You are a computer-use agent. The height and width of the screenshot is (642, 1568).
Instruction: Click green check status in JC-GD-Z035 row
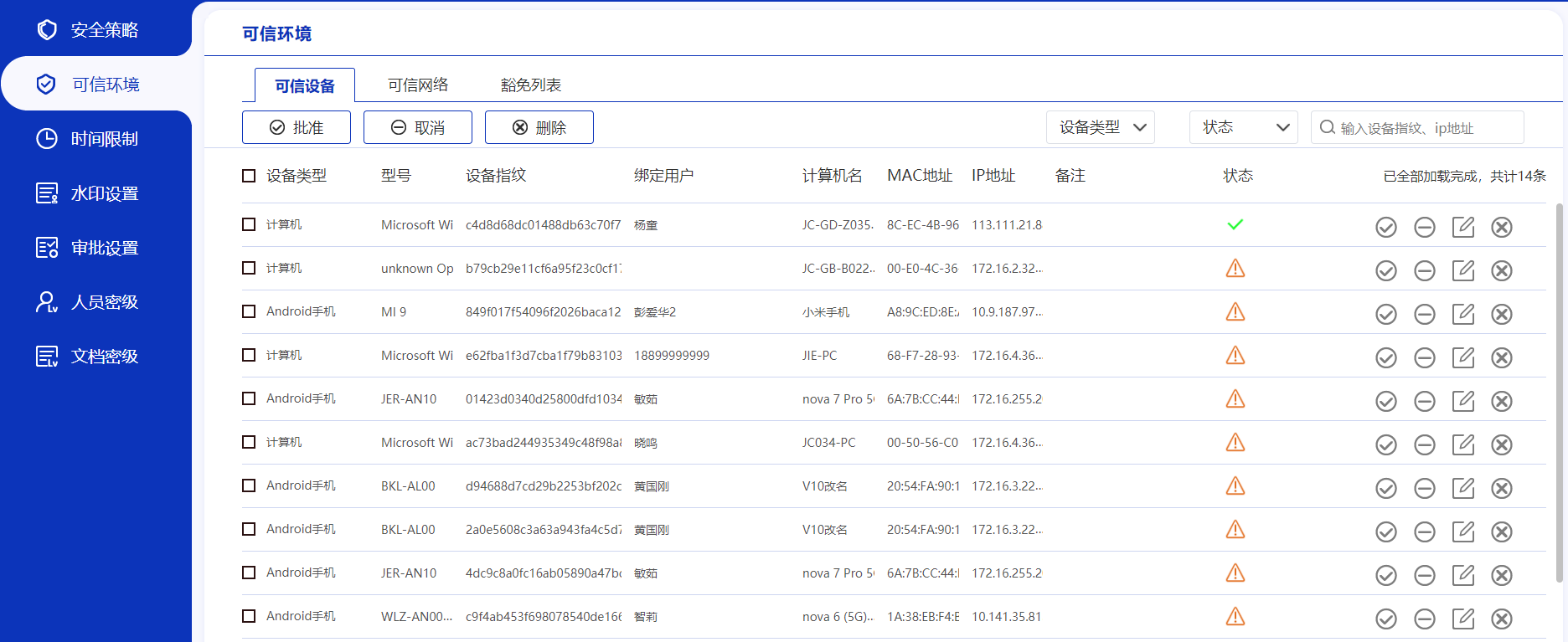[x=1235, y=224]
